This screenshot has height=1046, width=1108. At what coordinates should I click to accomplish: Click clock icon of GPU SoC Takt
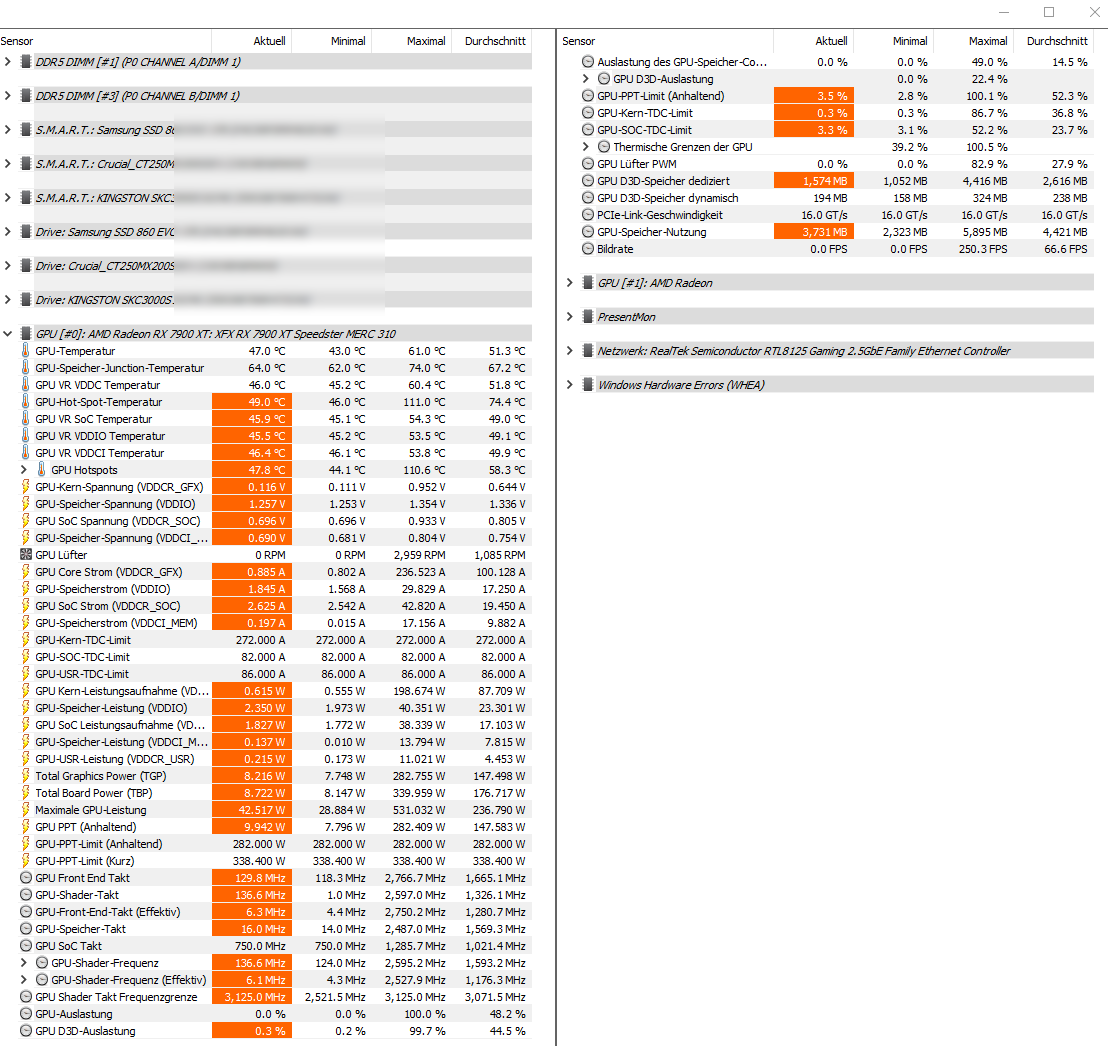click(26, 946)
